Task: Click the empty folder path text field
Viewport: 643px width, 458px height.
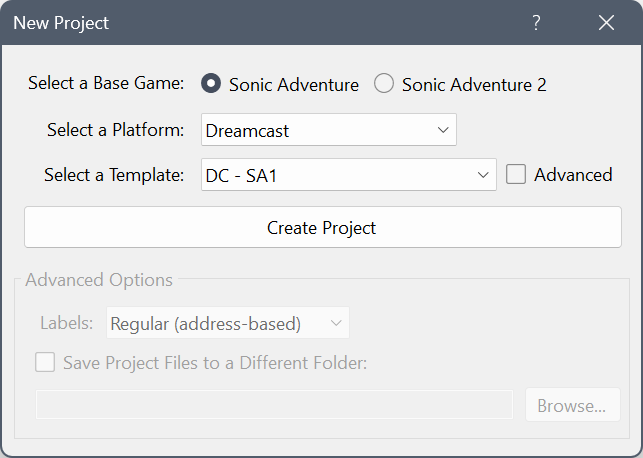Action: [274, 405]
